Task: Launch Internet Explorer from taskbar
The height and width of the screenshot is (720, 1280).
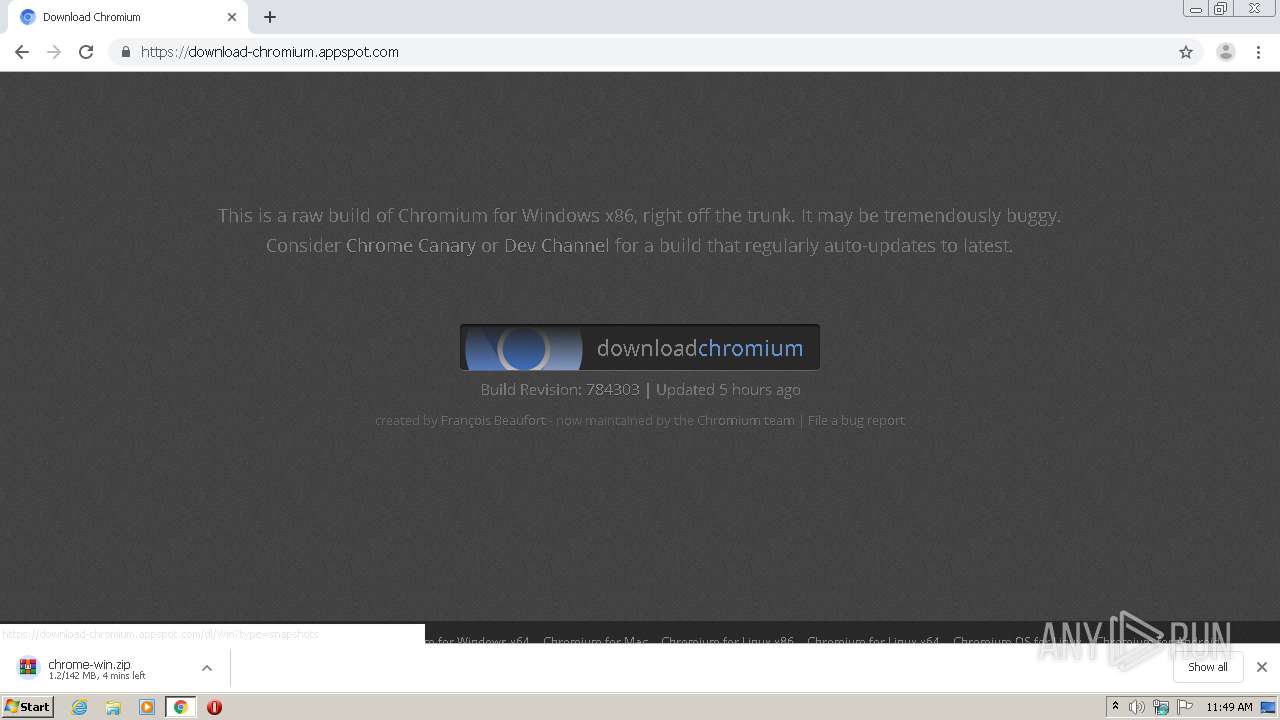Action: coord(80,707)
